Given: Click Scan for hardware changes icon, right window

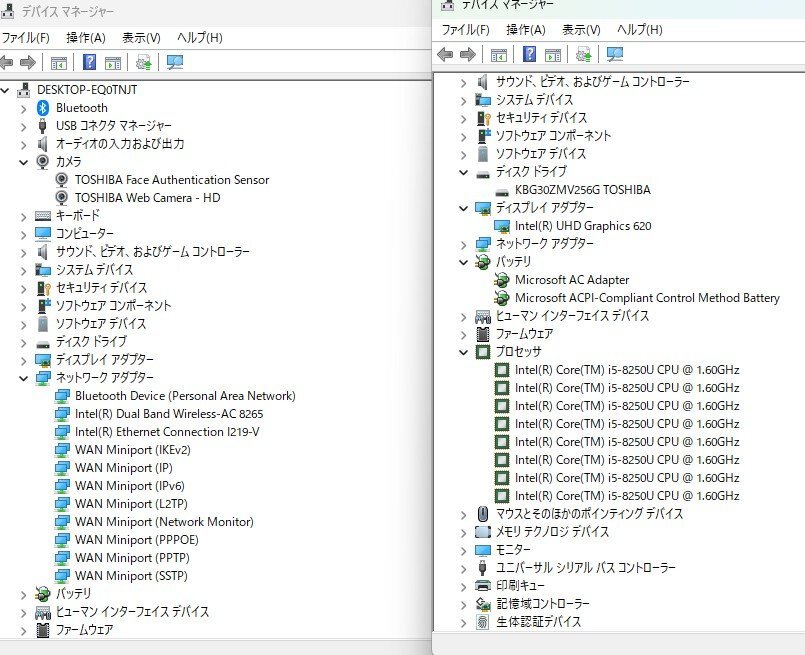Looking at the screenshot, I should pyautogui.click(x=615, y=54).
